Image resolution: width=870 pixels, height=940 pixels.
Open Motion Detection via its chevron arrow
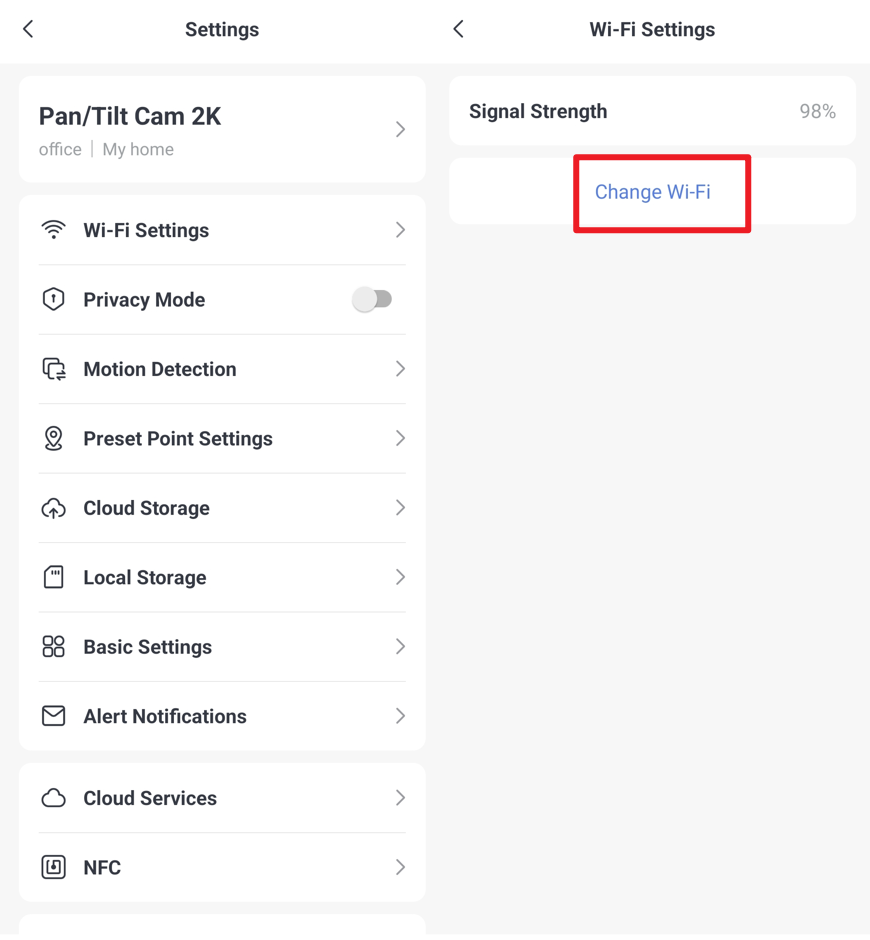pyautogui.click(x=401, y=369)
